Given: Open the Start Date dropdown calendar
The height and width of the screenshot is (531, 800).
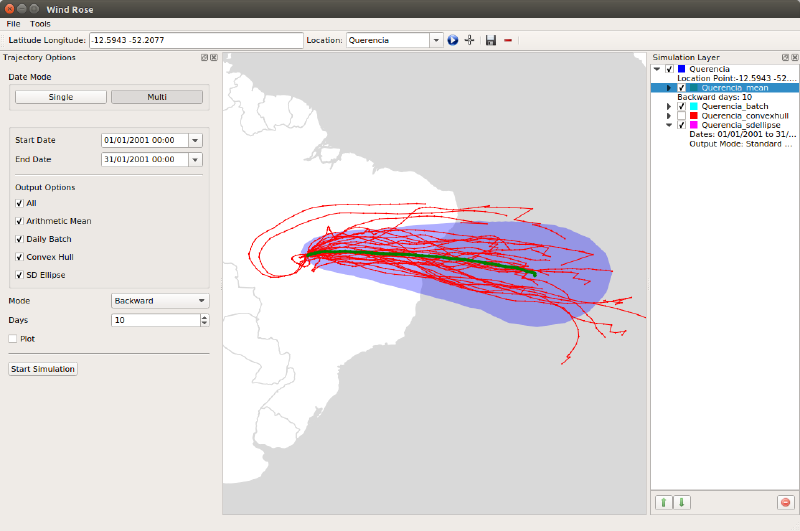Looking at the screenshot, I should pyautogui.click(x=195, y=141).
